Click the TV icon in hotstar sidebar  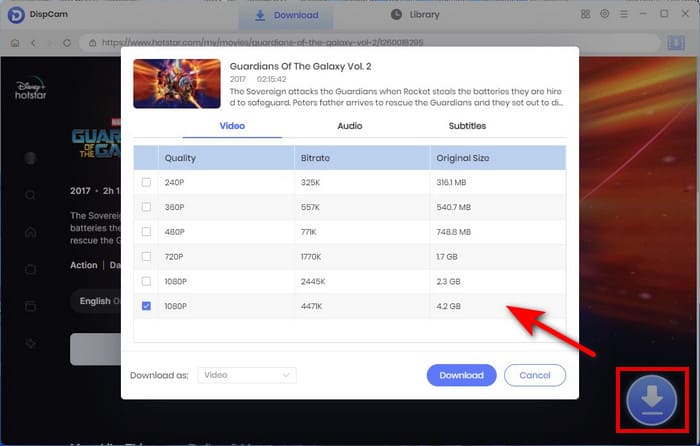pyautogui.click(x=30, y=269)
